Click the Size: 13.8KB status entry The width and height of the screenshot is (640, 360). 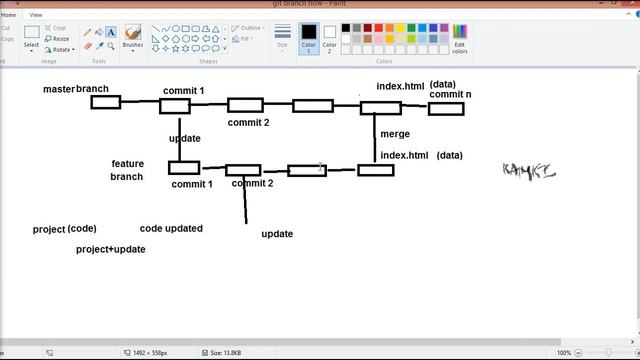tap(222, 353)
